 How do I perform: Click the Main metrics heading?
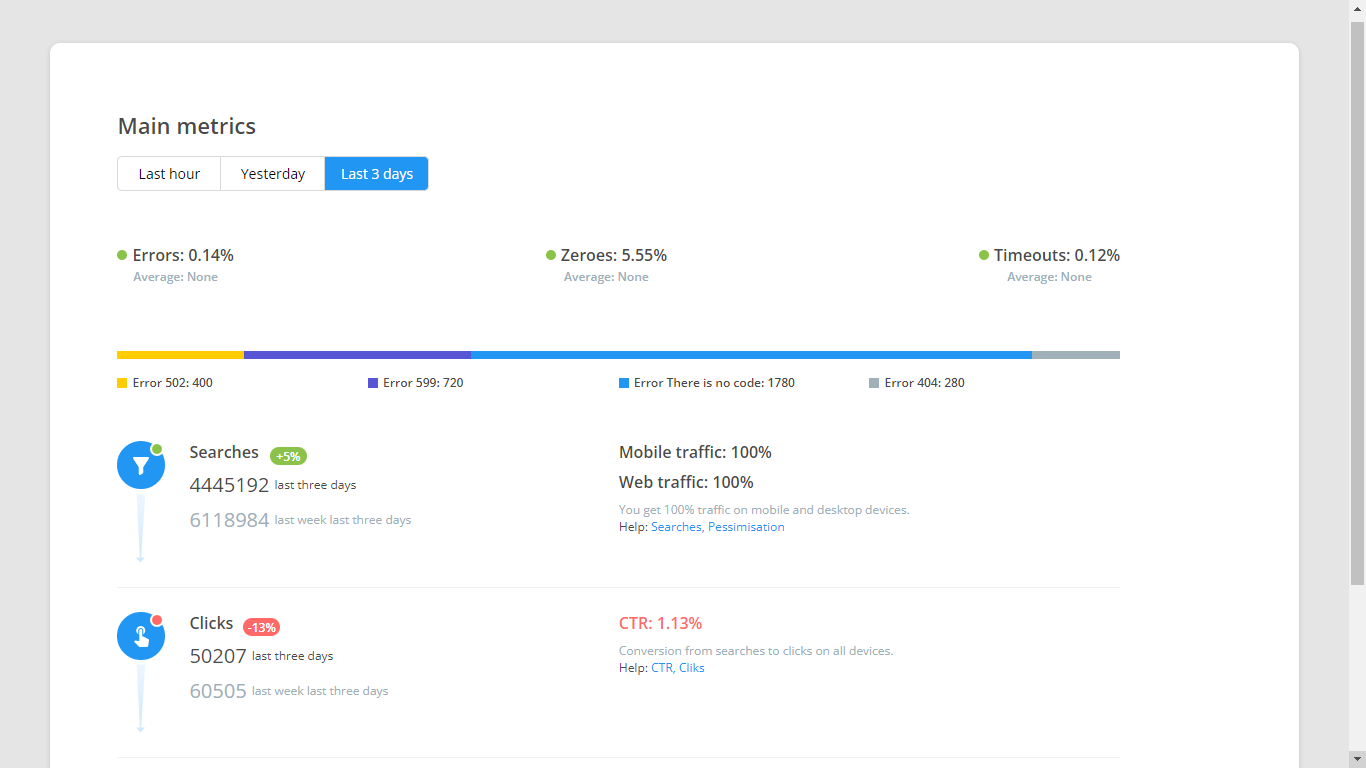(187, 126)
